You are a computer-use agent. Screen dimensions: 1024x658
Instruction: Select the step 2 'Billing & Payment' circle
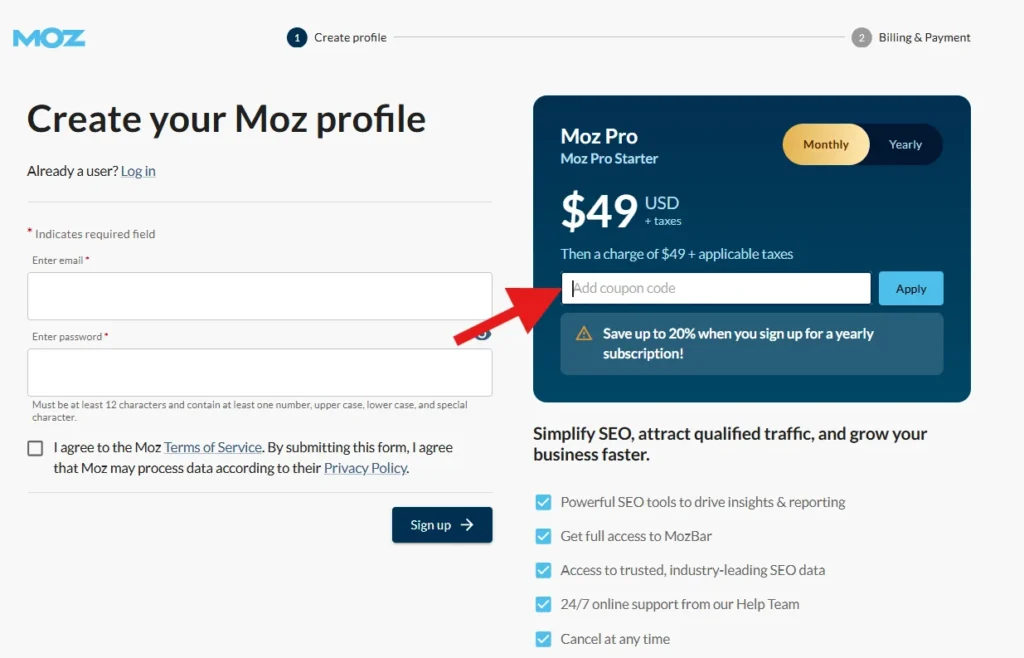[861, 37]
